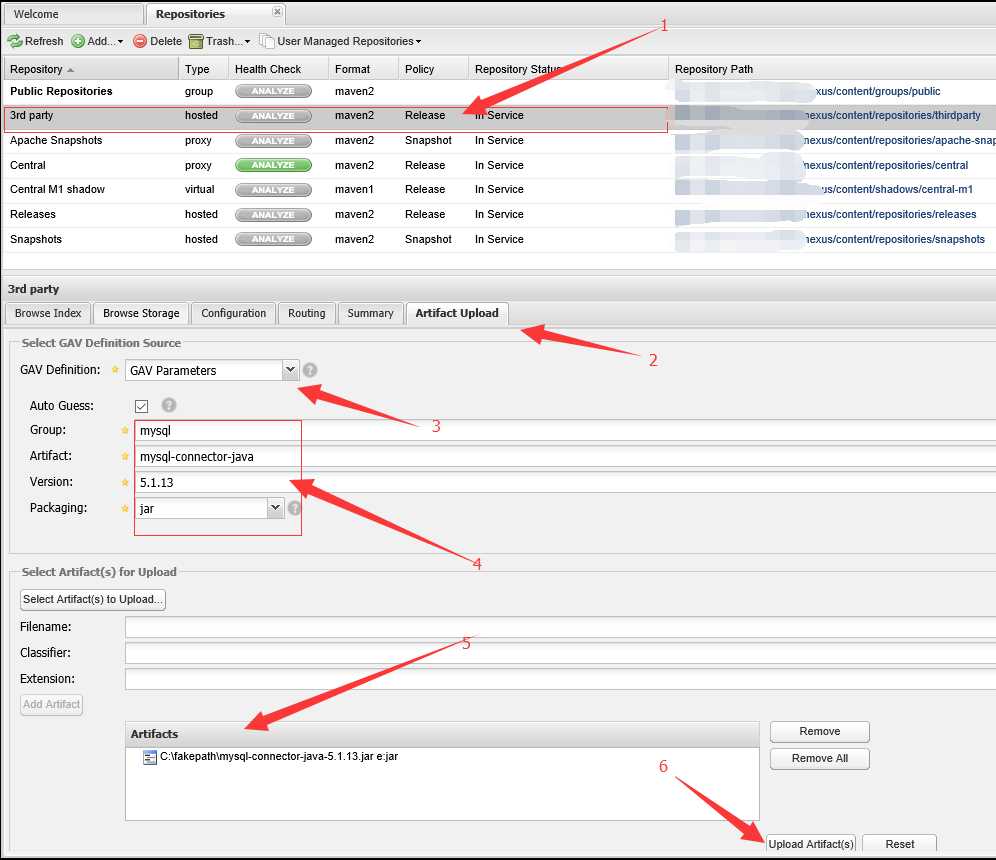This screenshot has height=860, width=996.
Task: Click the Repository Path column header
Action: [x=832, y=69]
